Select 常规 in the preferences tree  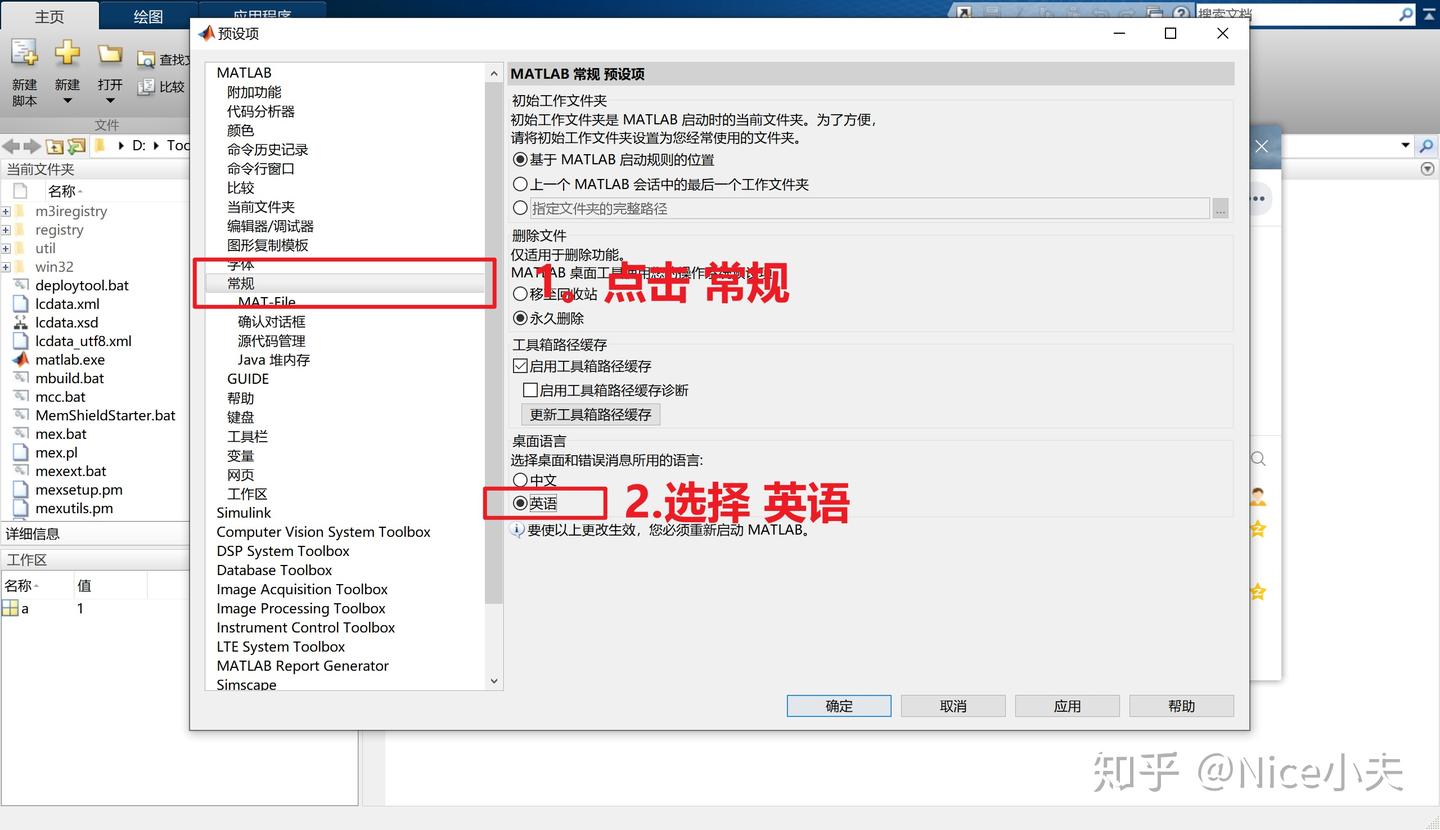tap(240, 283)
